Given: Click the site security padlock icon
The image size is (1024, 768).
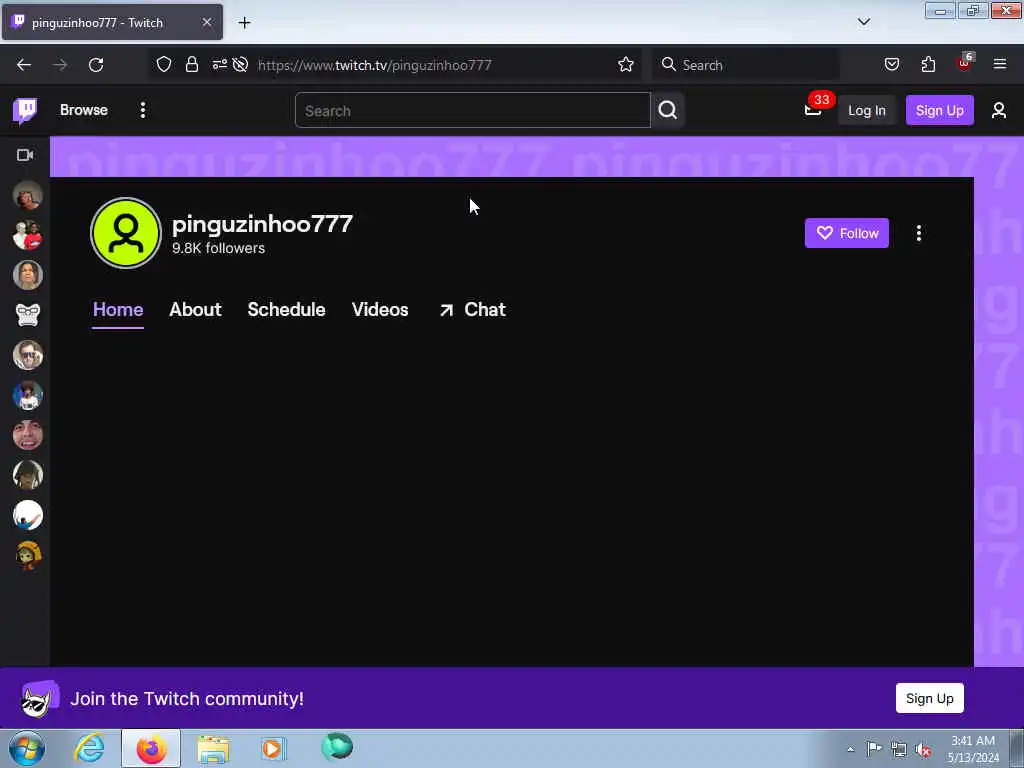Looking at the screenshot, I should coord(191,64).
